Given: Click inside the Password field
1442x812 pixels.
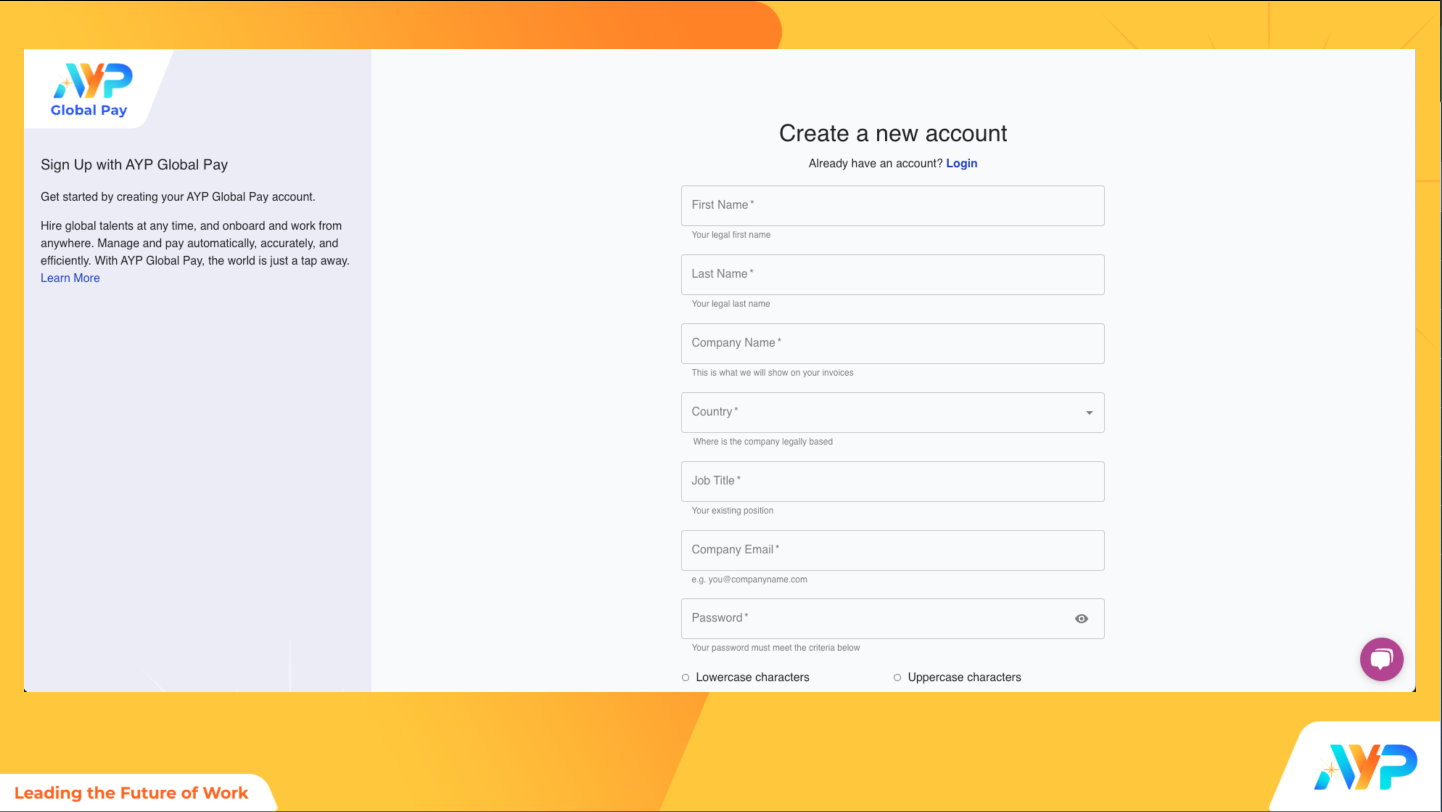Looking at the screenshot, I should 870,619.
